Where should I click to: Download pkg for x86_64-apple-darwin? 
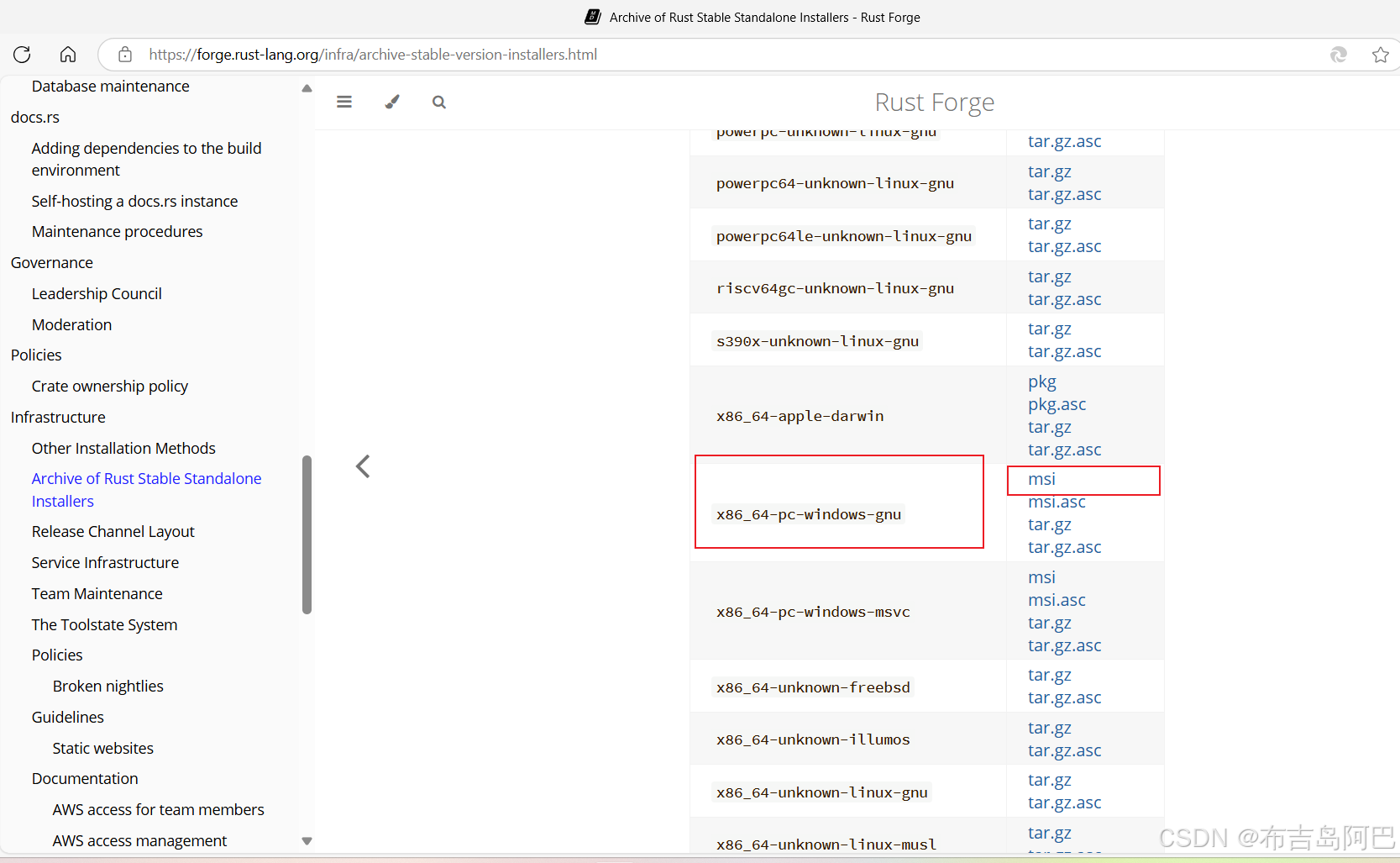point(1041,382)
